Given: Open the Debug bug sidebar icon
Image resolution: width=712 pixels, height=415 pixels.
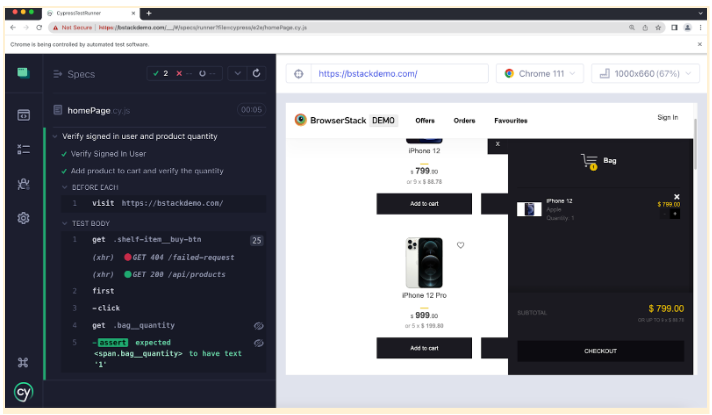Looking at the screenshot, I should pyautogui.click(x=24, y=184).
